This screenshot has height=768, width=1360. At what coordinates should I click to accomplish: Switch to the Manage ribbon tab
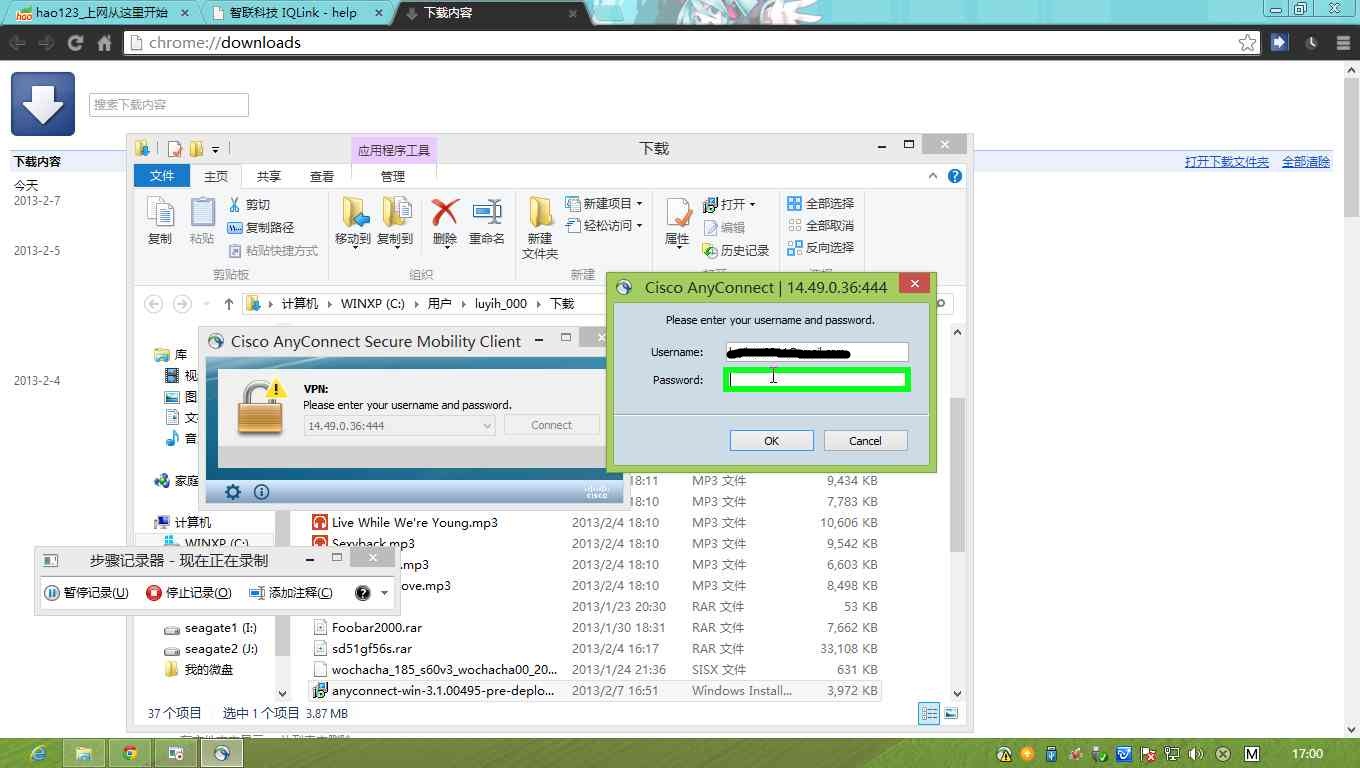[393, 176]
